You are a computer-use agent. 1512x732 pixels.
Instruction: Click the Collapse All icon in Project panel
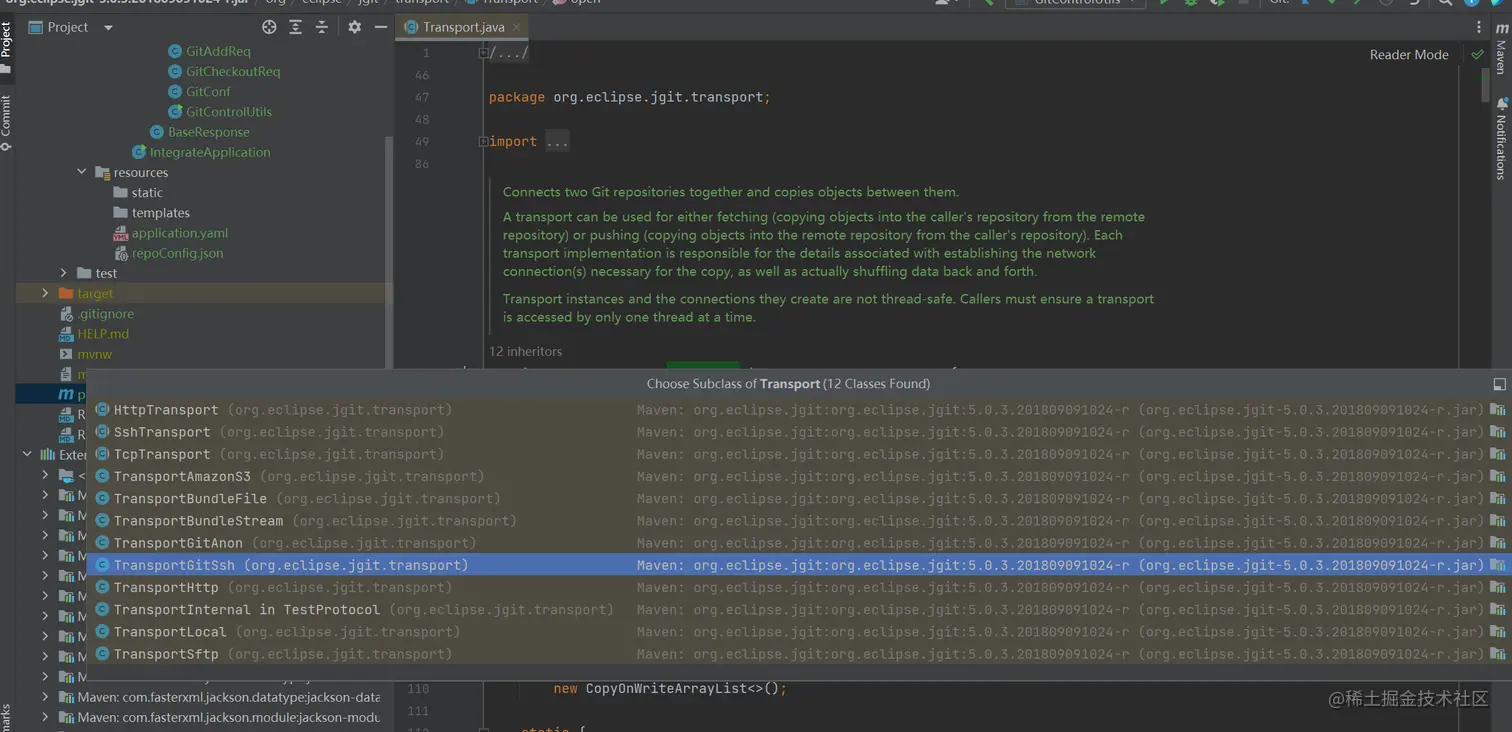322,27
